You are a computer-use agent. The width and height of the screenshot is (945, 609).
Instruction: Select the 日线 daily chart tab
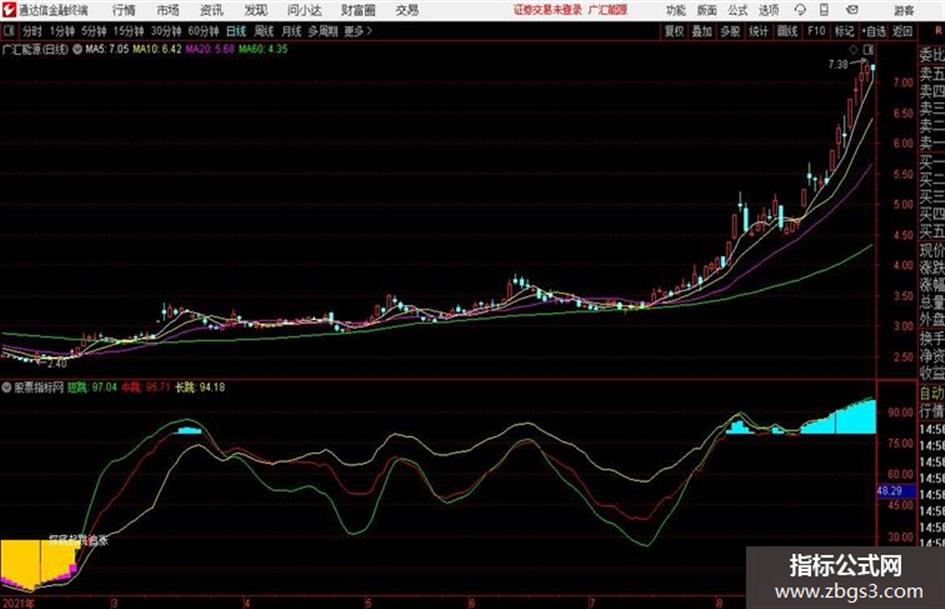[236, 31]
